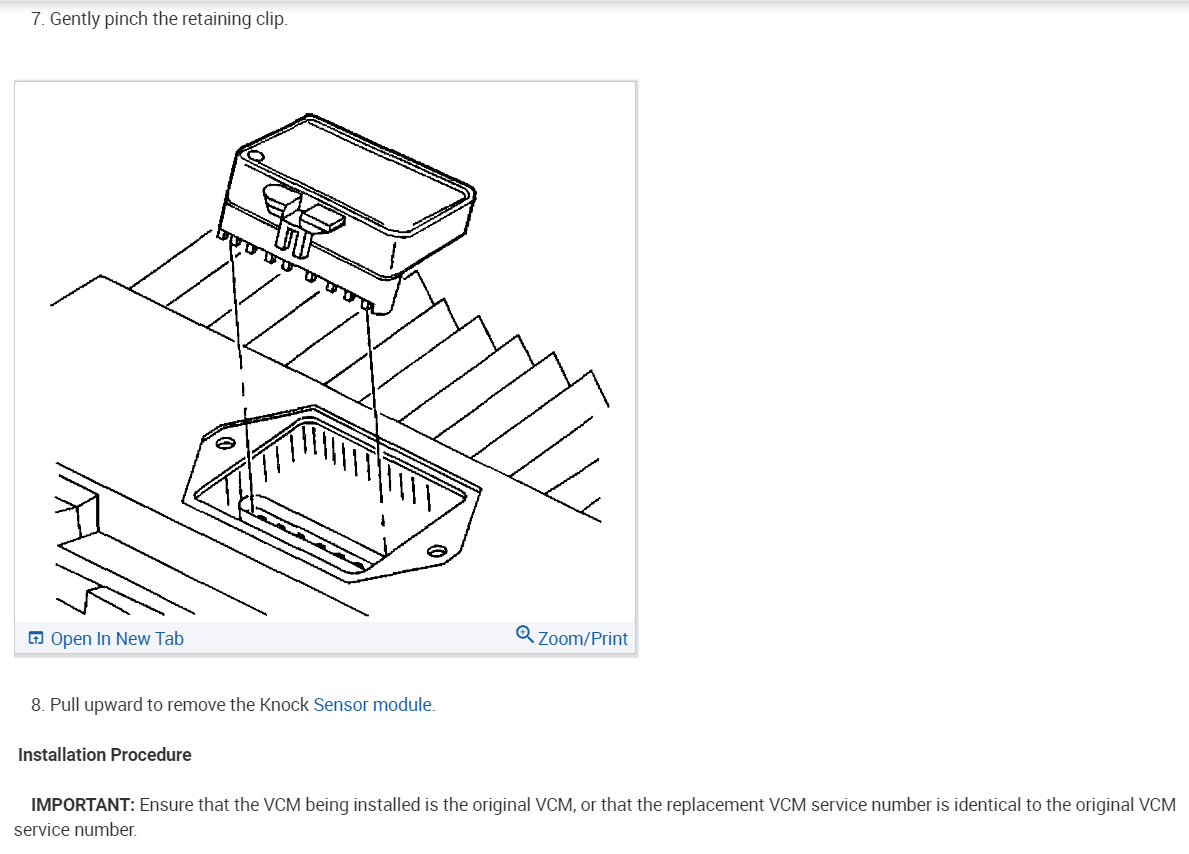Click the knock sensor module diagram
The width and height of the screenshot is (1189, 854).
click(x=325, y=351)
